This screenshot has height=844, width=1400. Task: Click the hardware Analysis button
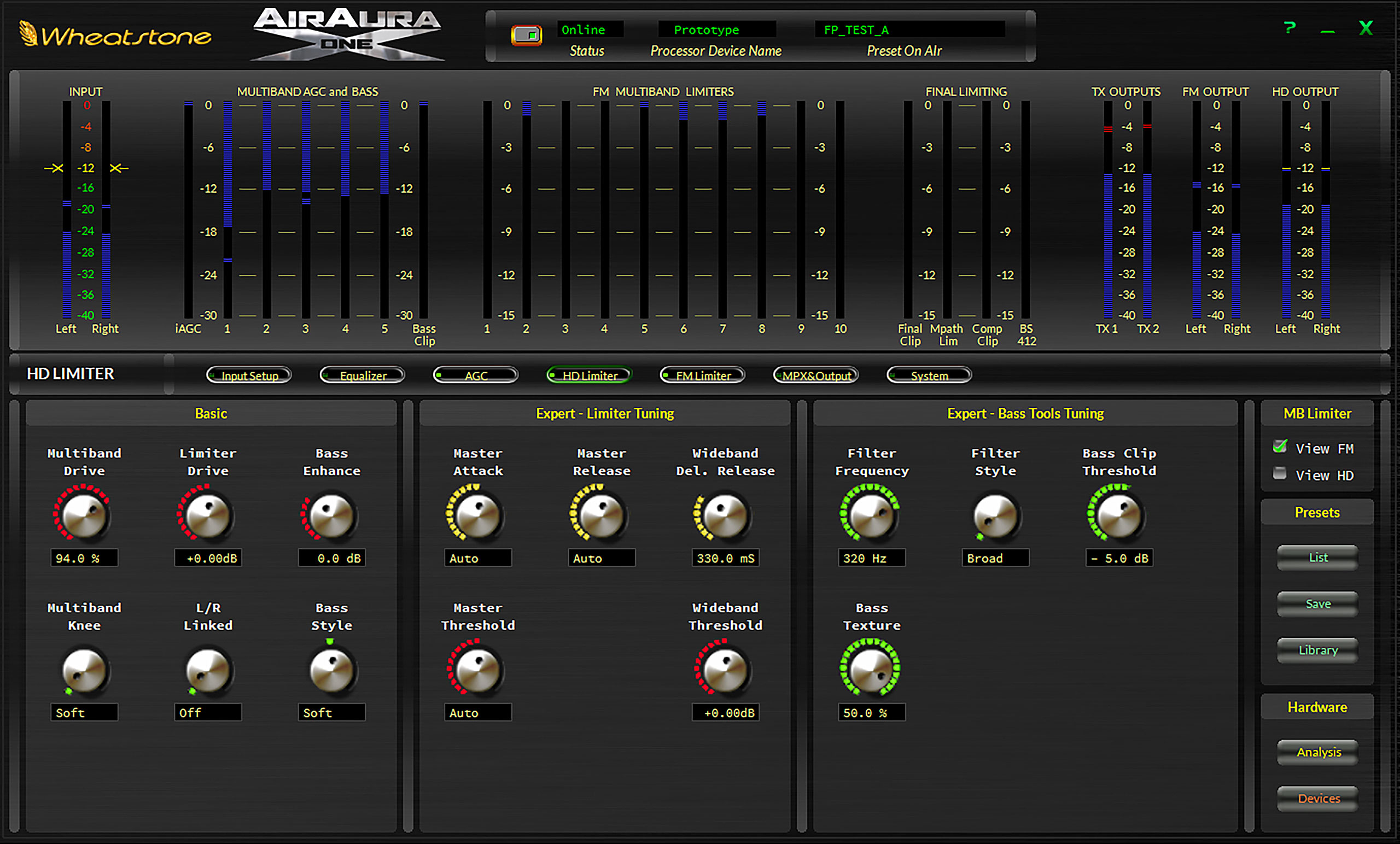[x=1317, y=753]
